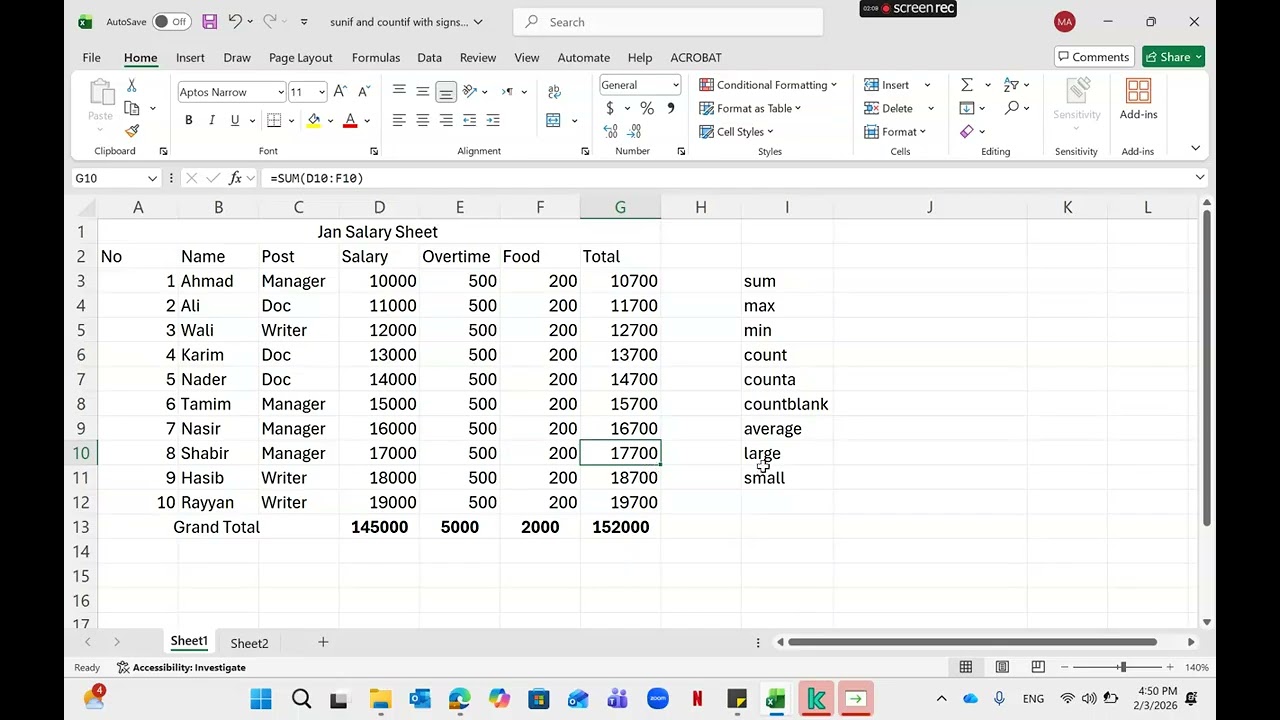Add a new sheet with plus icon
This screenshot has height=720, width=1280.
click(x=323, y=642)
